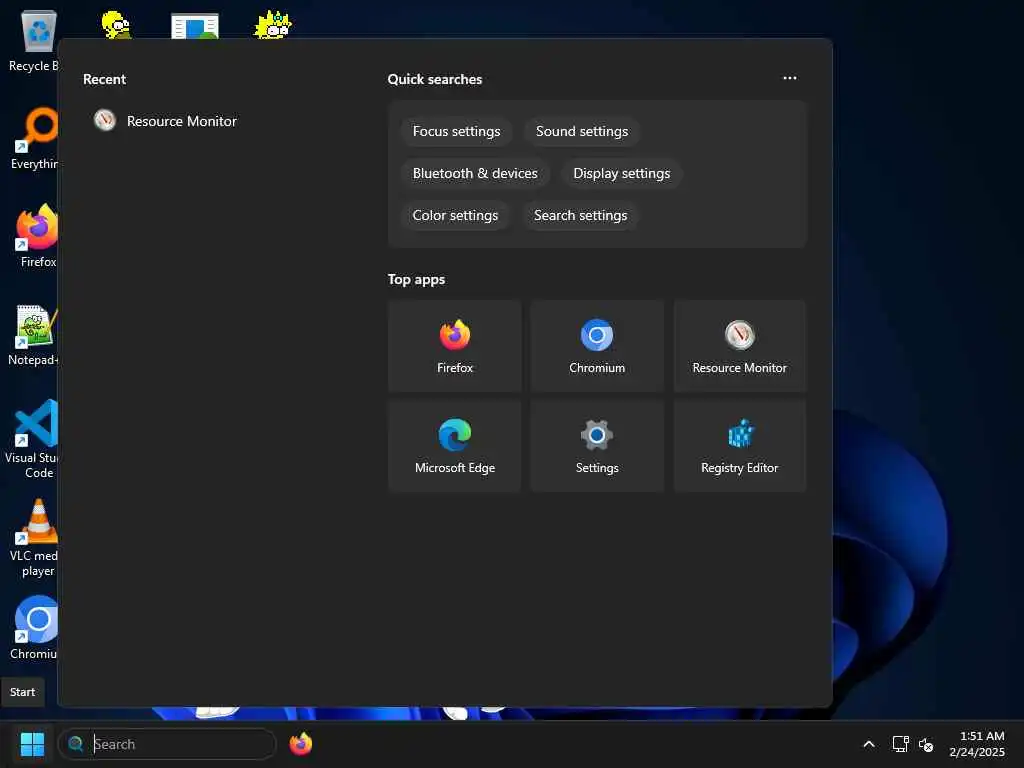The height and width of the screenshot is (768, 1024).
Task: Select the Firefox desktop shortcut
Action: coord(38,236)
